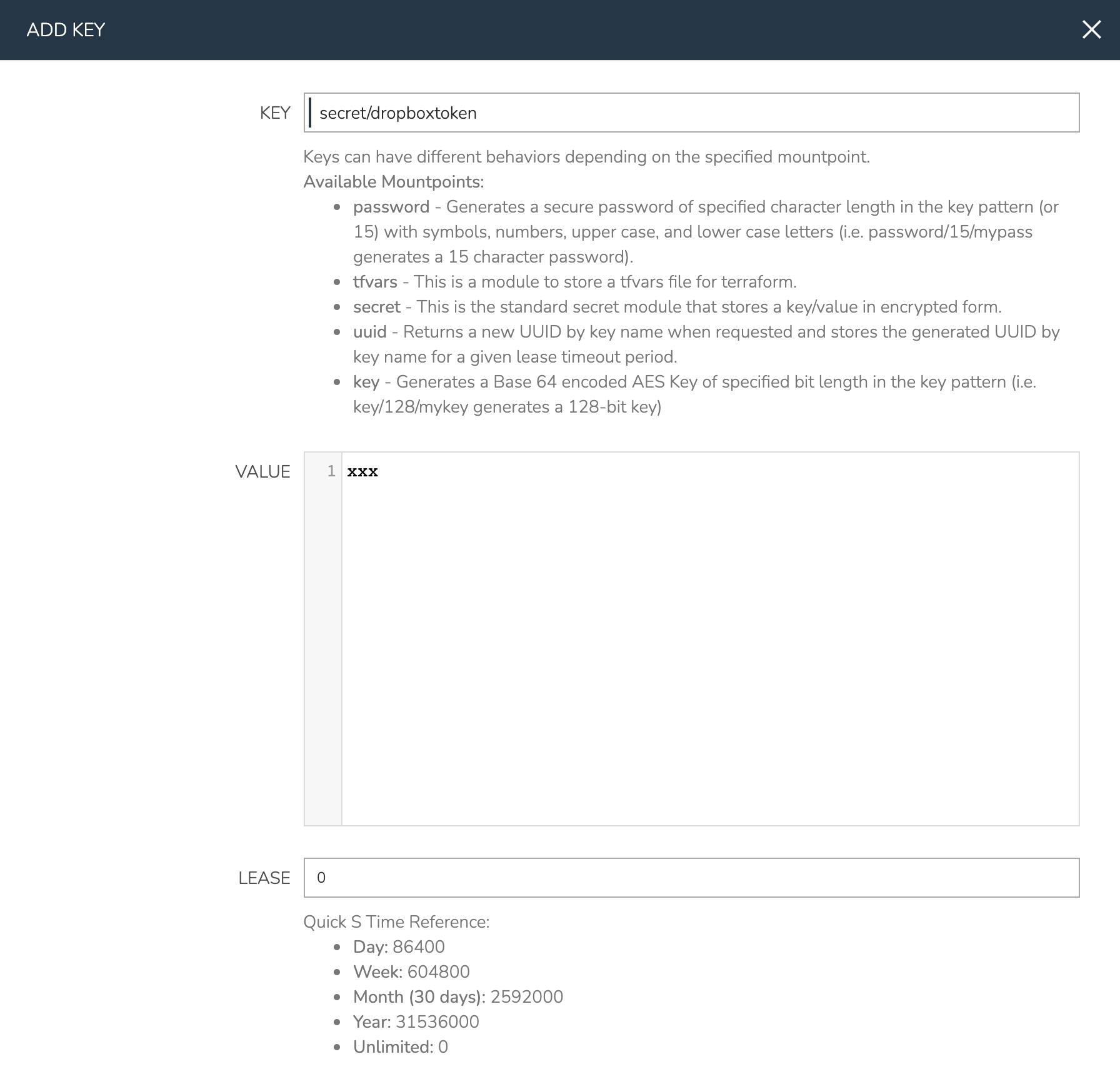
Task: Close the Add Key dialog
Action: [x=1091, y=29]
